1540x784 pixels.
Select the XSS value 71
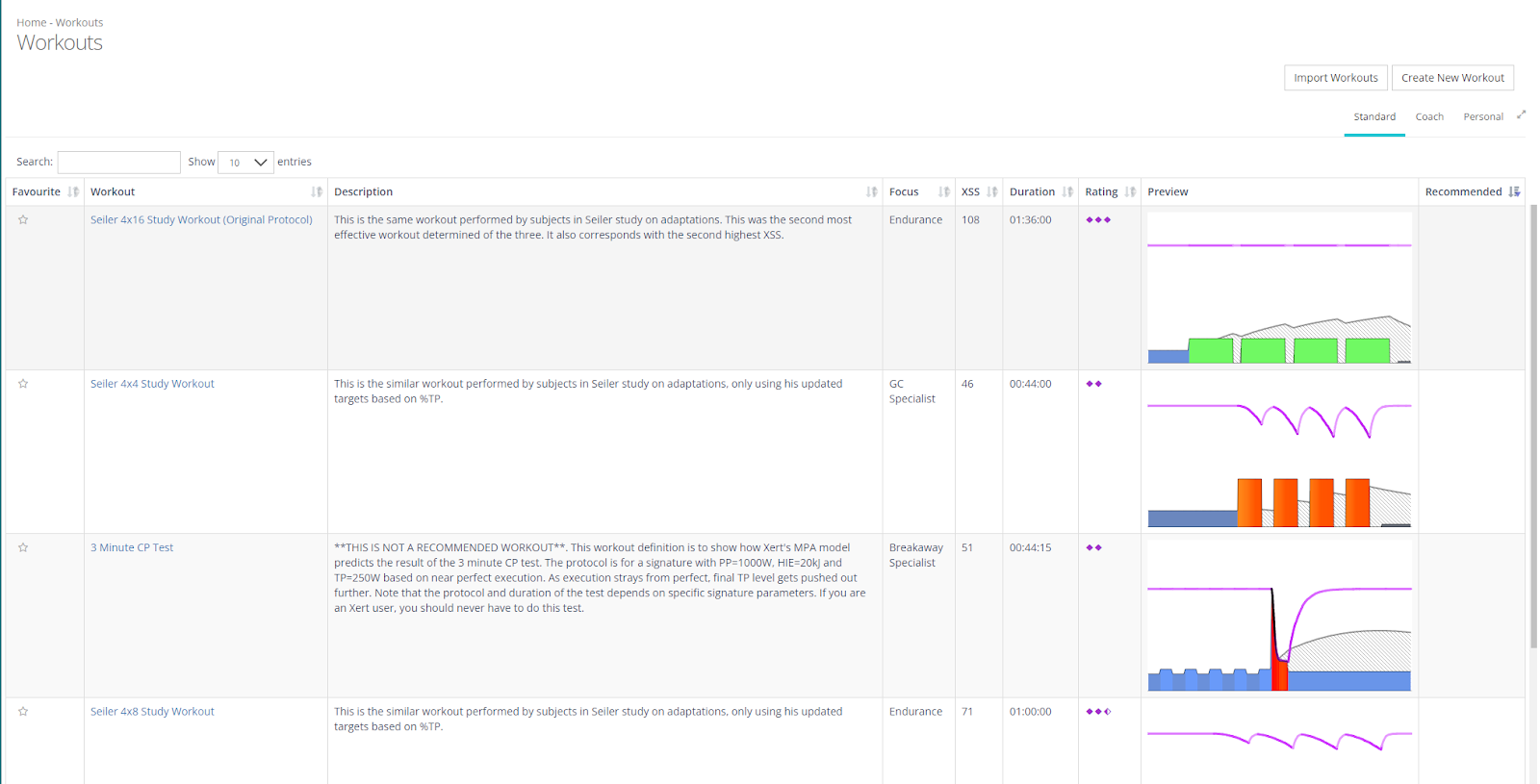(x=967, y=712)
